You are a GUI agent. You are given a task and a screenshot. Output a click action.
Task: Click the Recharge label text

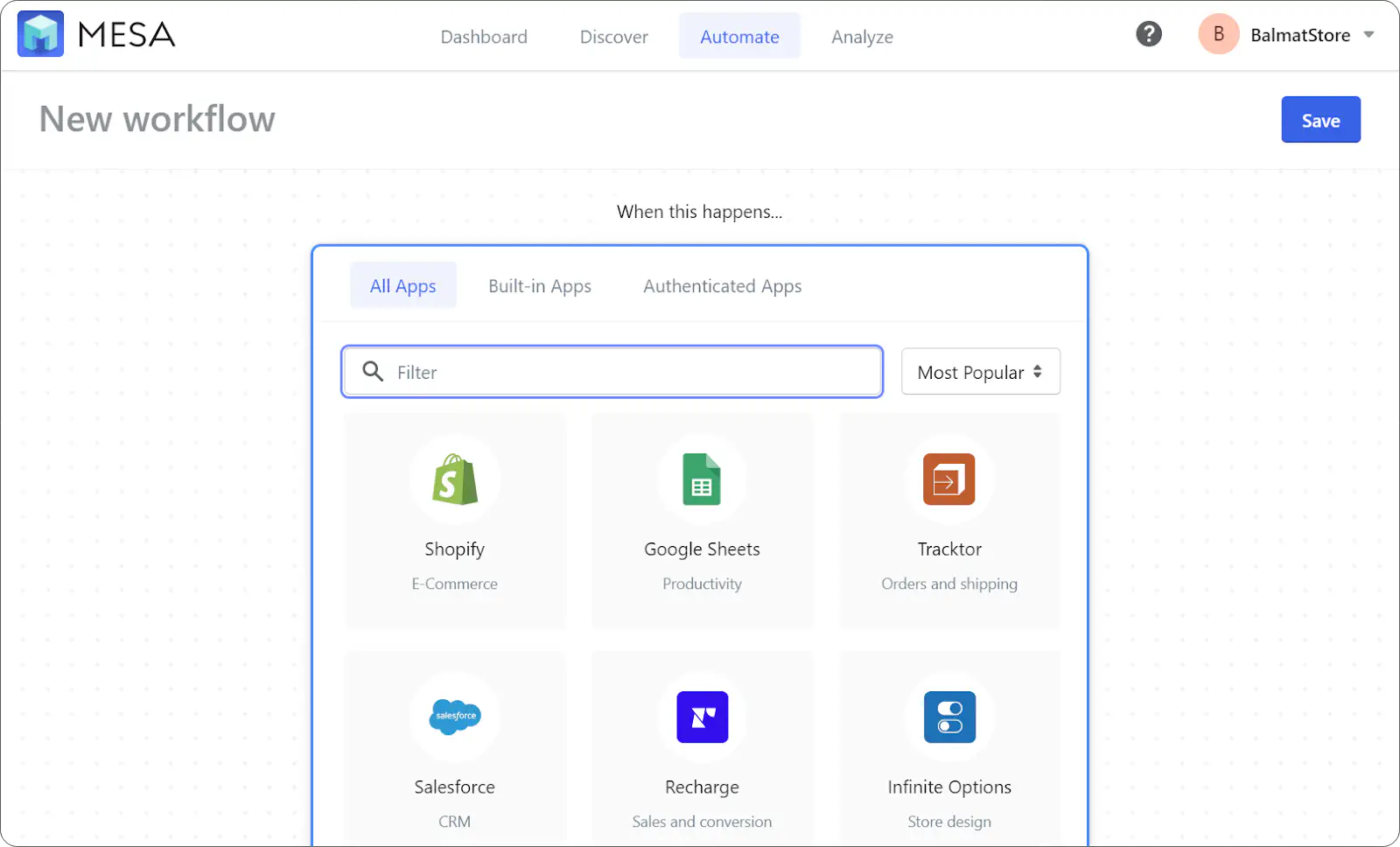[702, 787]
